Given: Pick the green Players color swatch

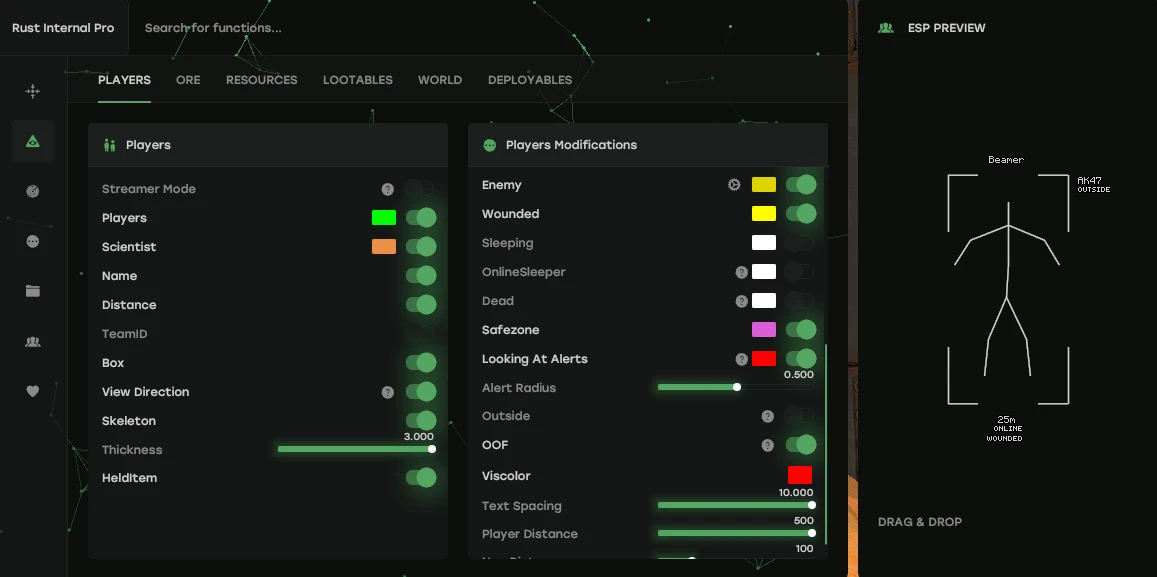Looking at the screenshot, I should pos(384,218).
